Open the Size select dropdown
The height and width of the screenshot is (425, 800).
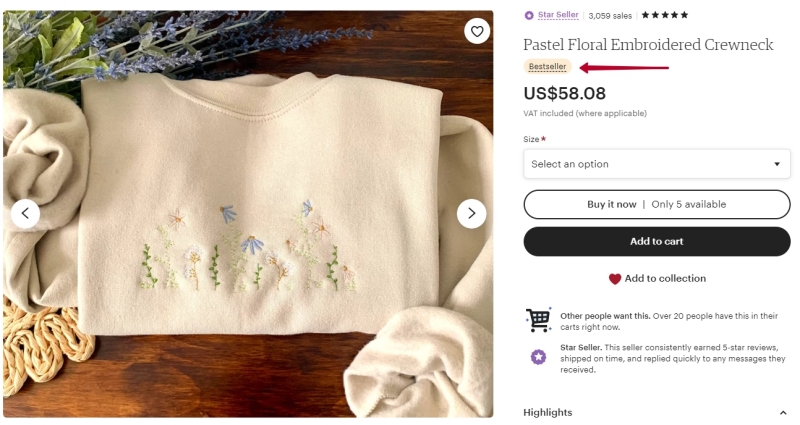[657, 164]
